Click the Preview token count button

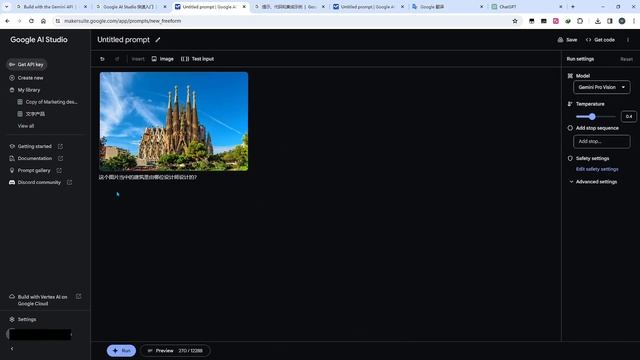(x=176, y=351)
